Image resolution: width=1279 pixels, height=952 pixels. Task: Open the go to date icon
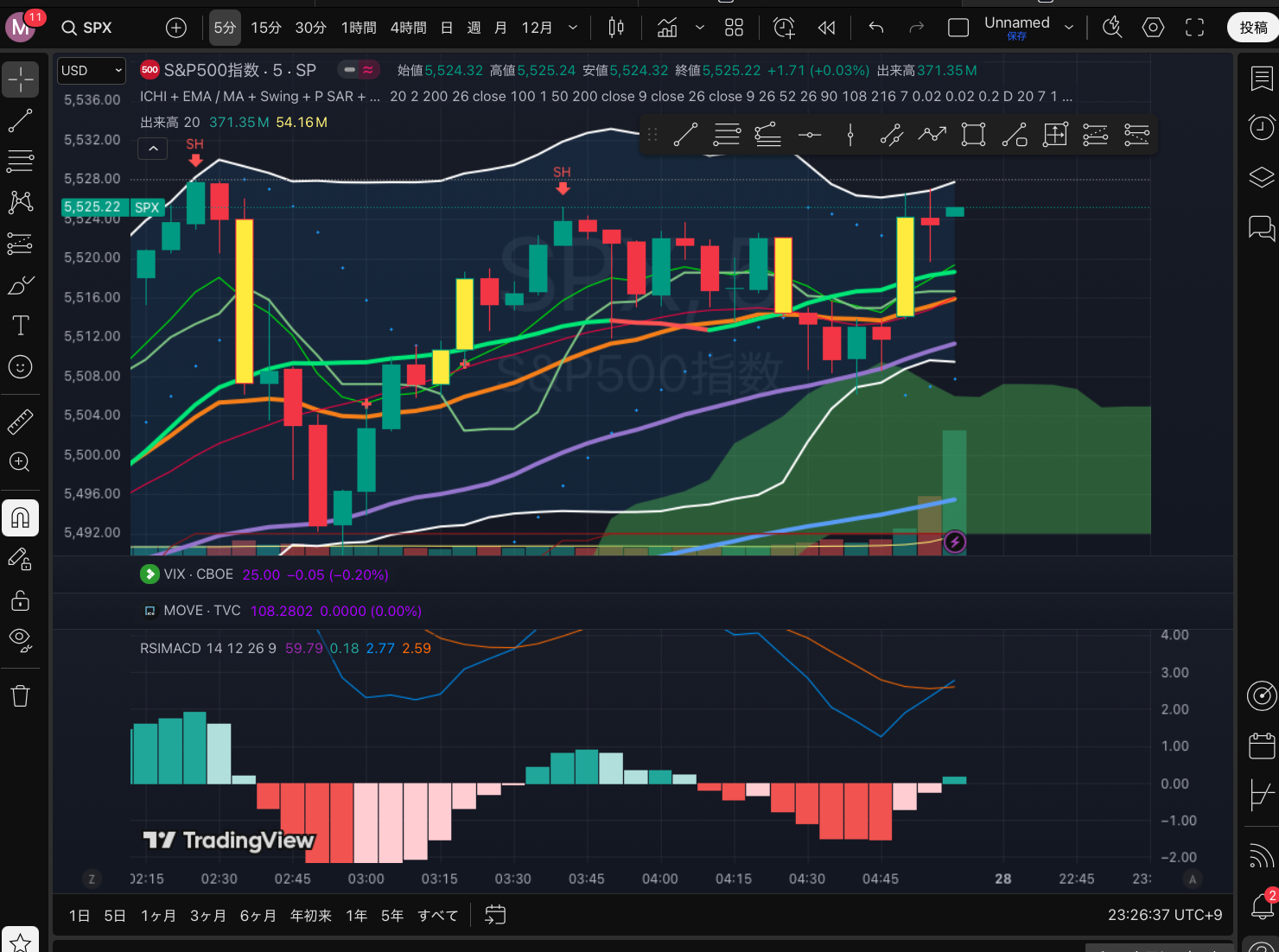[495, 915]
